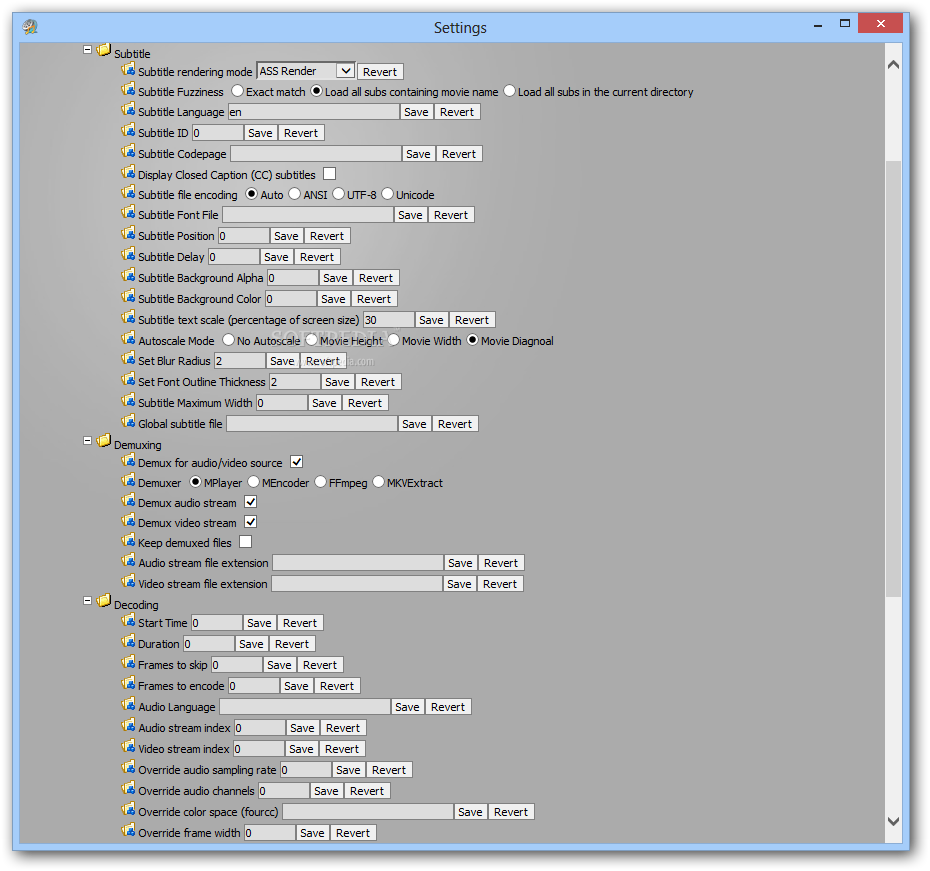Click the icon beside Subtitle ID

click(128, 131)
